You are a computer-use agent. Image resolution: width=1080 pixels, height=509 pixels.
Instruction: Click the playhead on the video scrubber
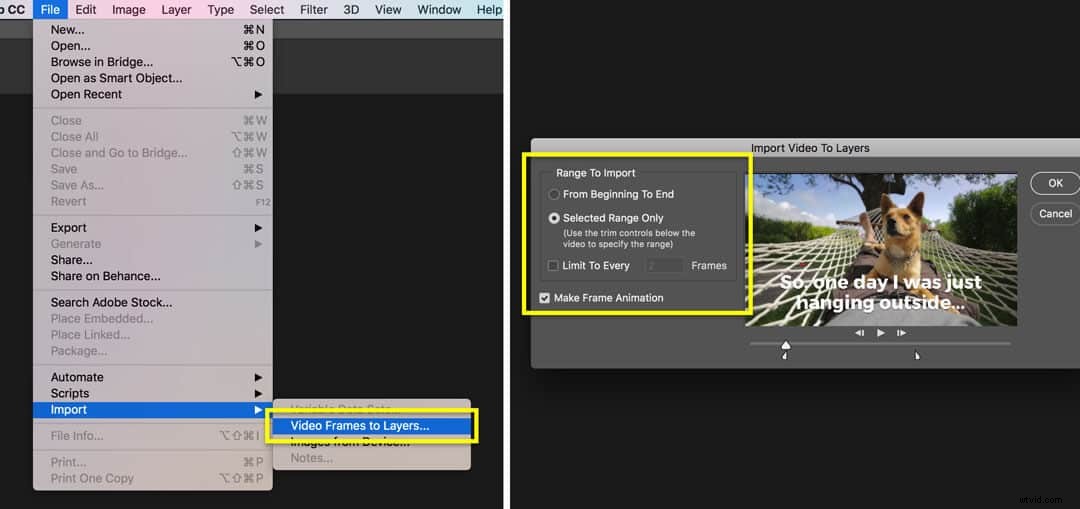tap(786, 344)
